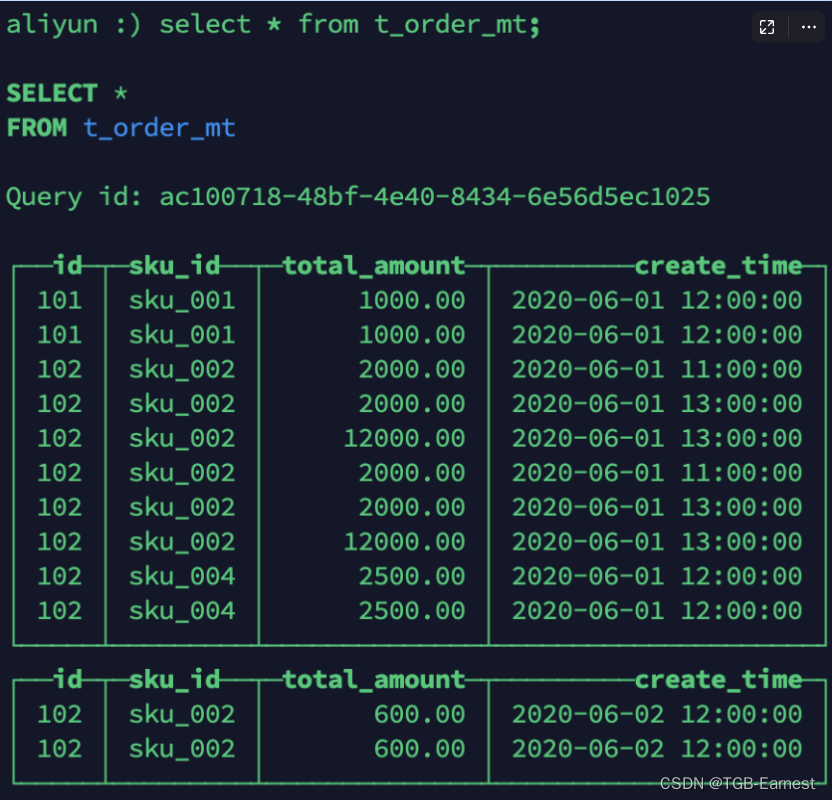Click the create_time header of the upper result table
Image resolution: width=832 pixels, height=800 pixels.
(x=718, y=265)
